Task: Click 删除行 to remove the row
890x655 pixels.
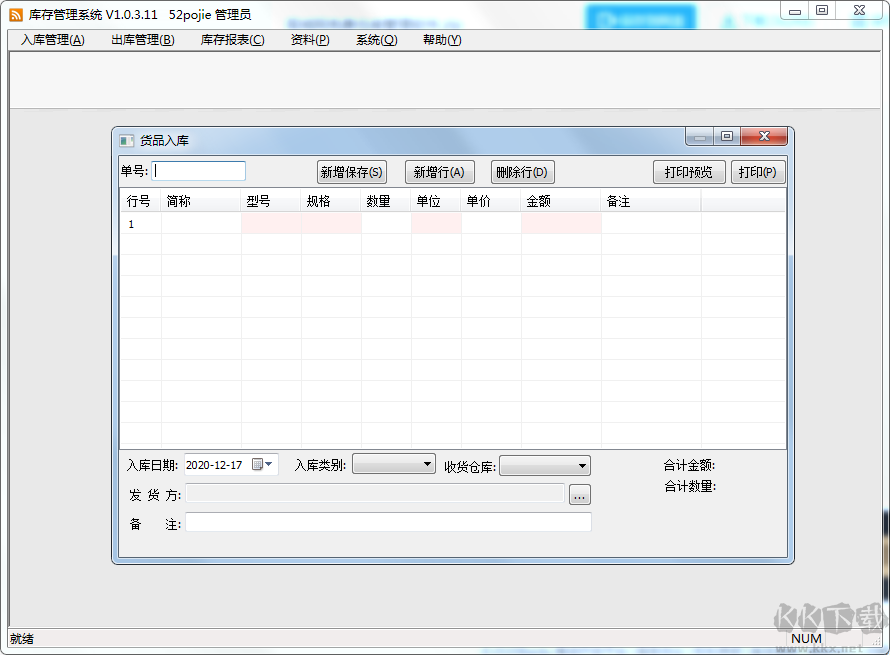Action: tap(521, 171)
